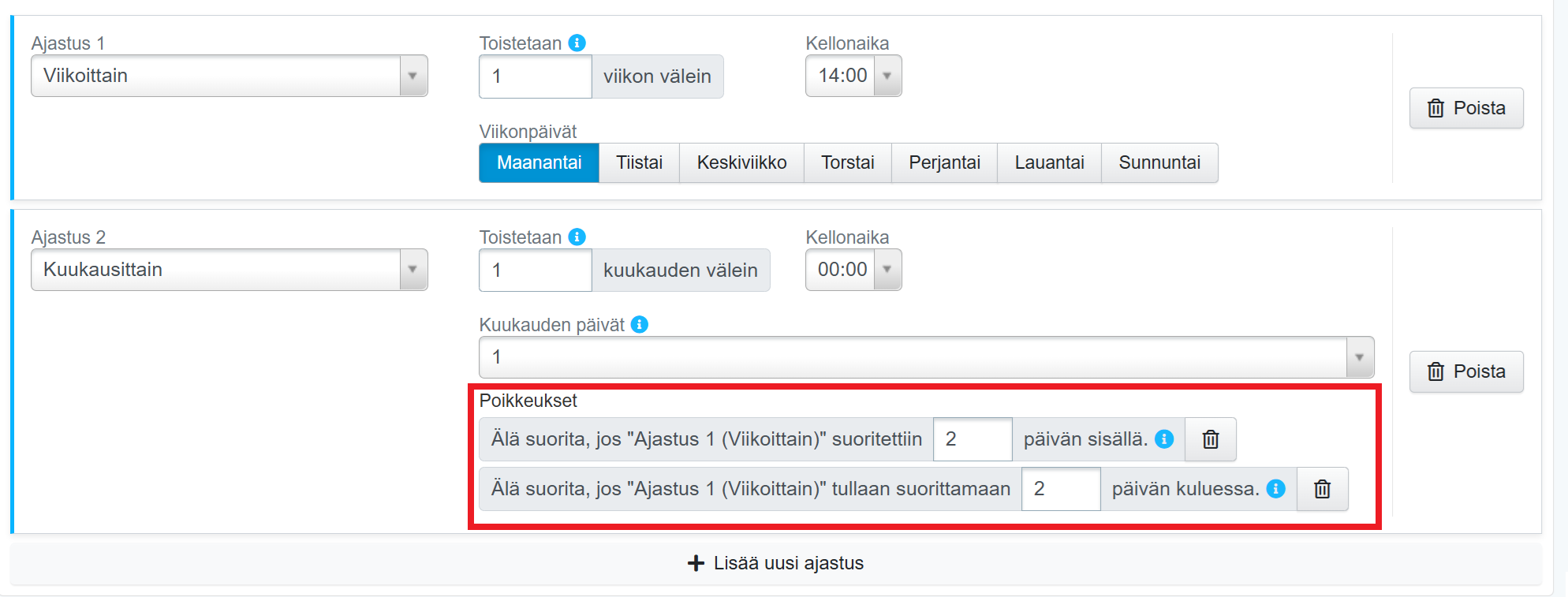Click info icon next to Ajastus 2 Toistetaan
Viewport: 1568px width, 597px height.
[x=577, y=237]
